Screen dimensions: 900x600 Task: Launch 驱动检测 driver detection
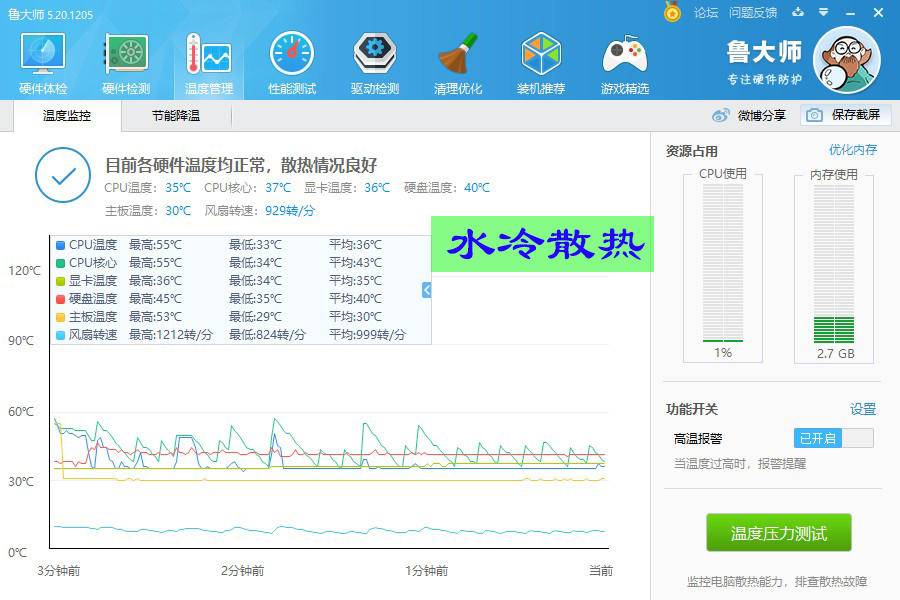click(373, 60)
